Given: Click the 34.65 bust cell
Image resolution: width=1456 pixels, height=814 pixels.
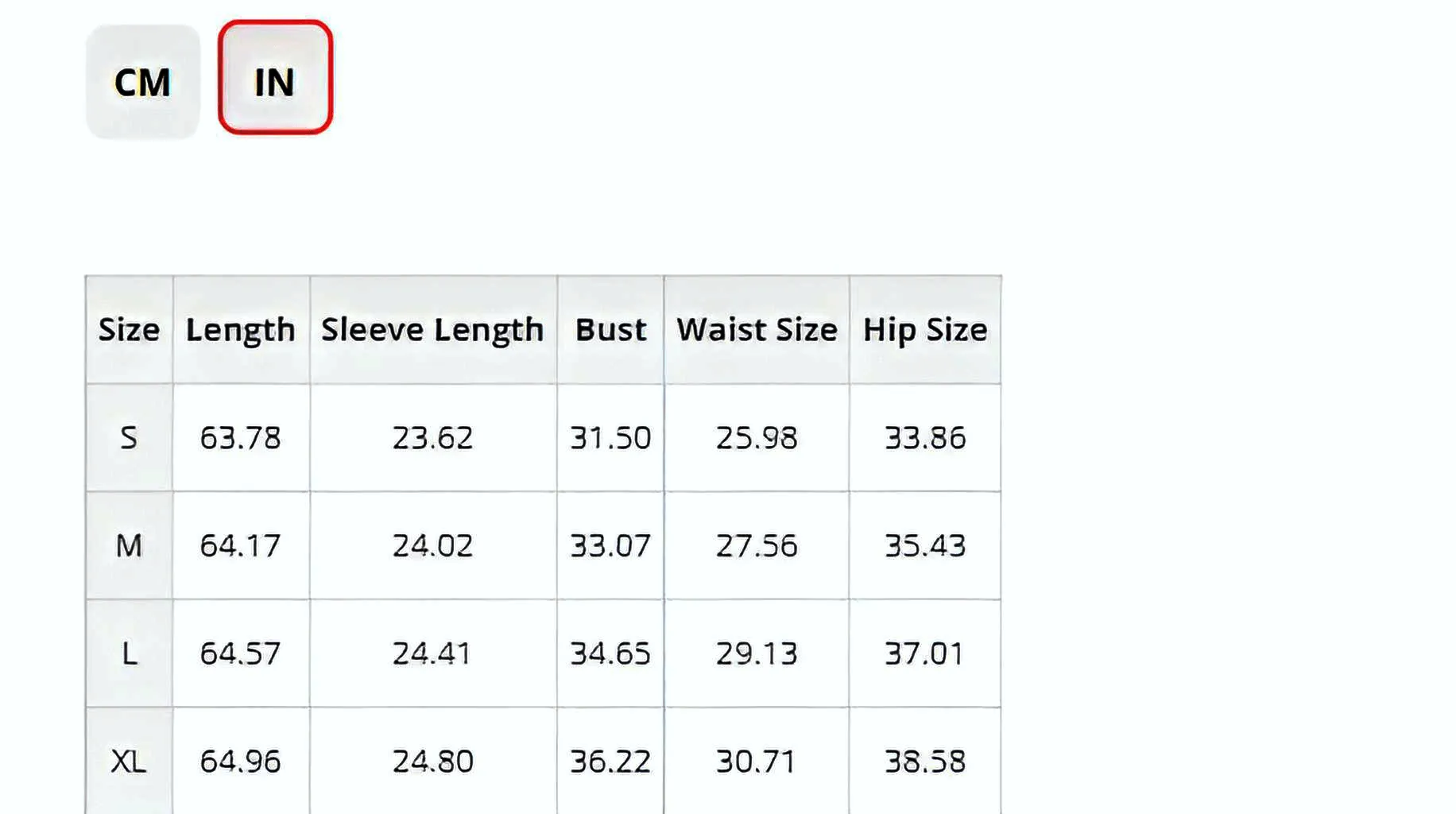Looking at the screenshot, I should [610, 653].
